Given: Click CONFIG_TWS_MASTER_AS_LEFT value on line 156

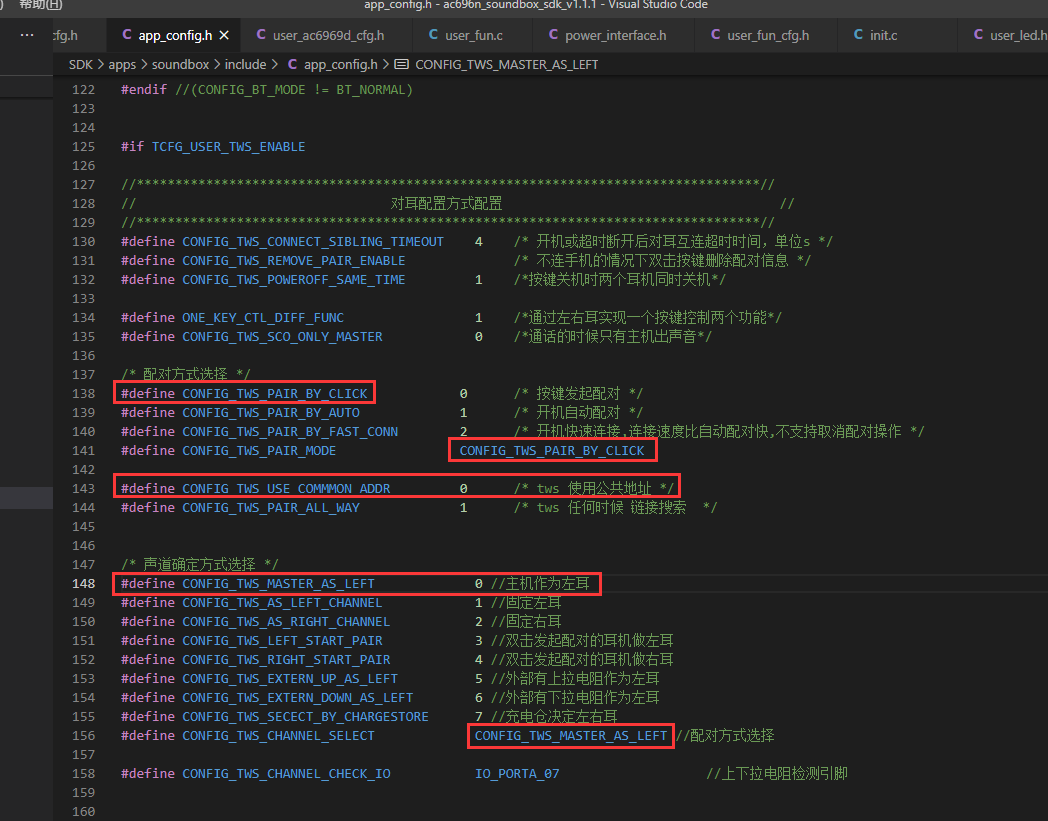Looking at the screenshot, I should pos(571,735).
